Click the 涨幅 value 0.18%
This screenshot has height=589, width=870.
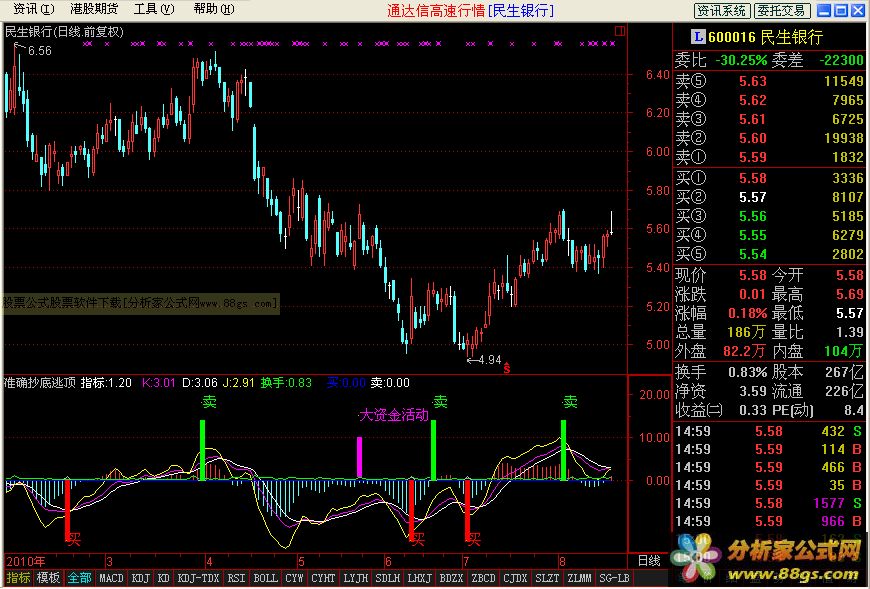[747, 313]
